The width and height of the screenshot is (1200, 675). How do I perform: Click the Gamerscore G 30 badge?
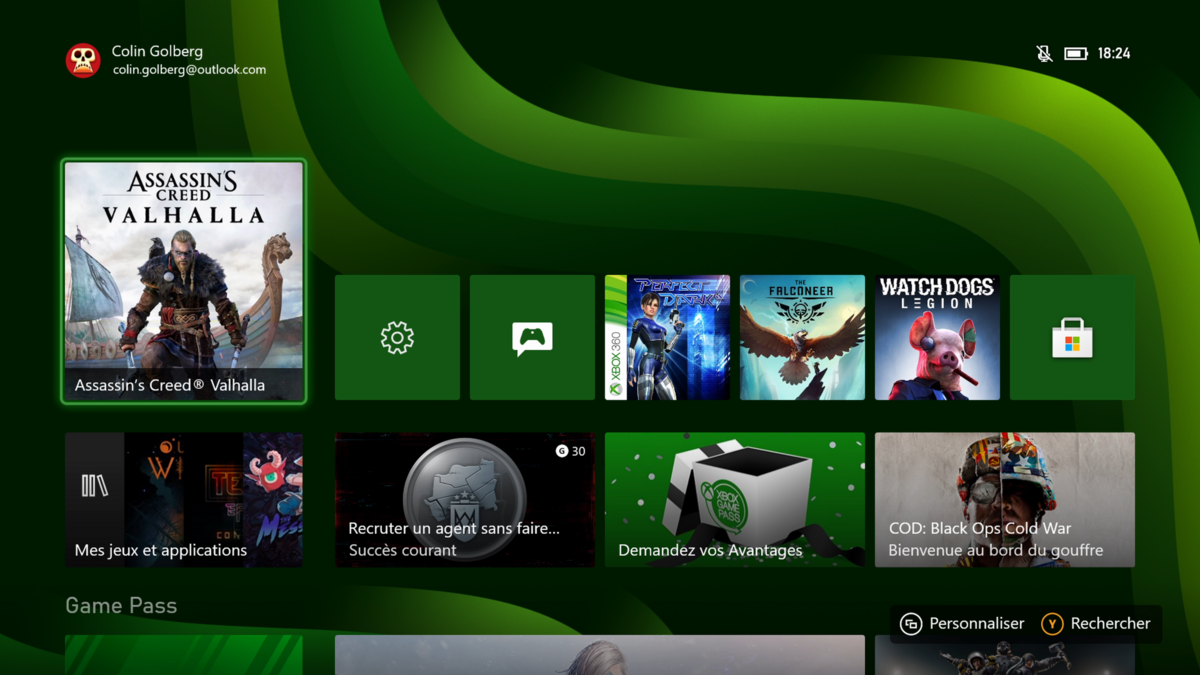pyautogui.click(x=570, y=451)
